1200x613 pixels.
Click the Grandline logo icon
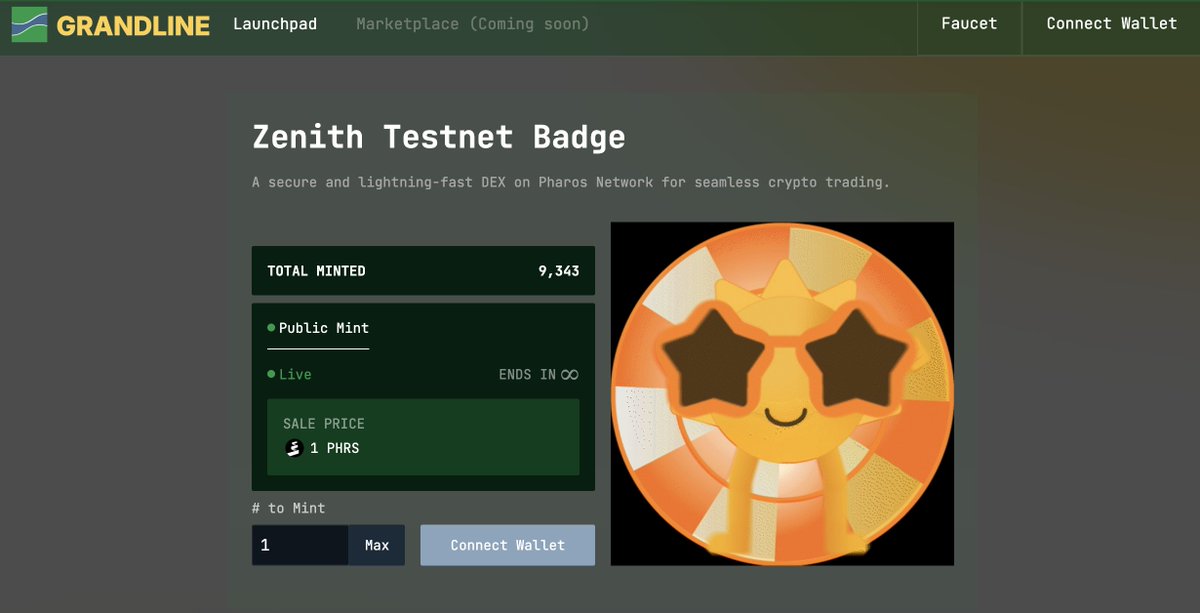[x=30, y=24]
